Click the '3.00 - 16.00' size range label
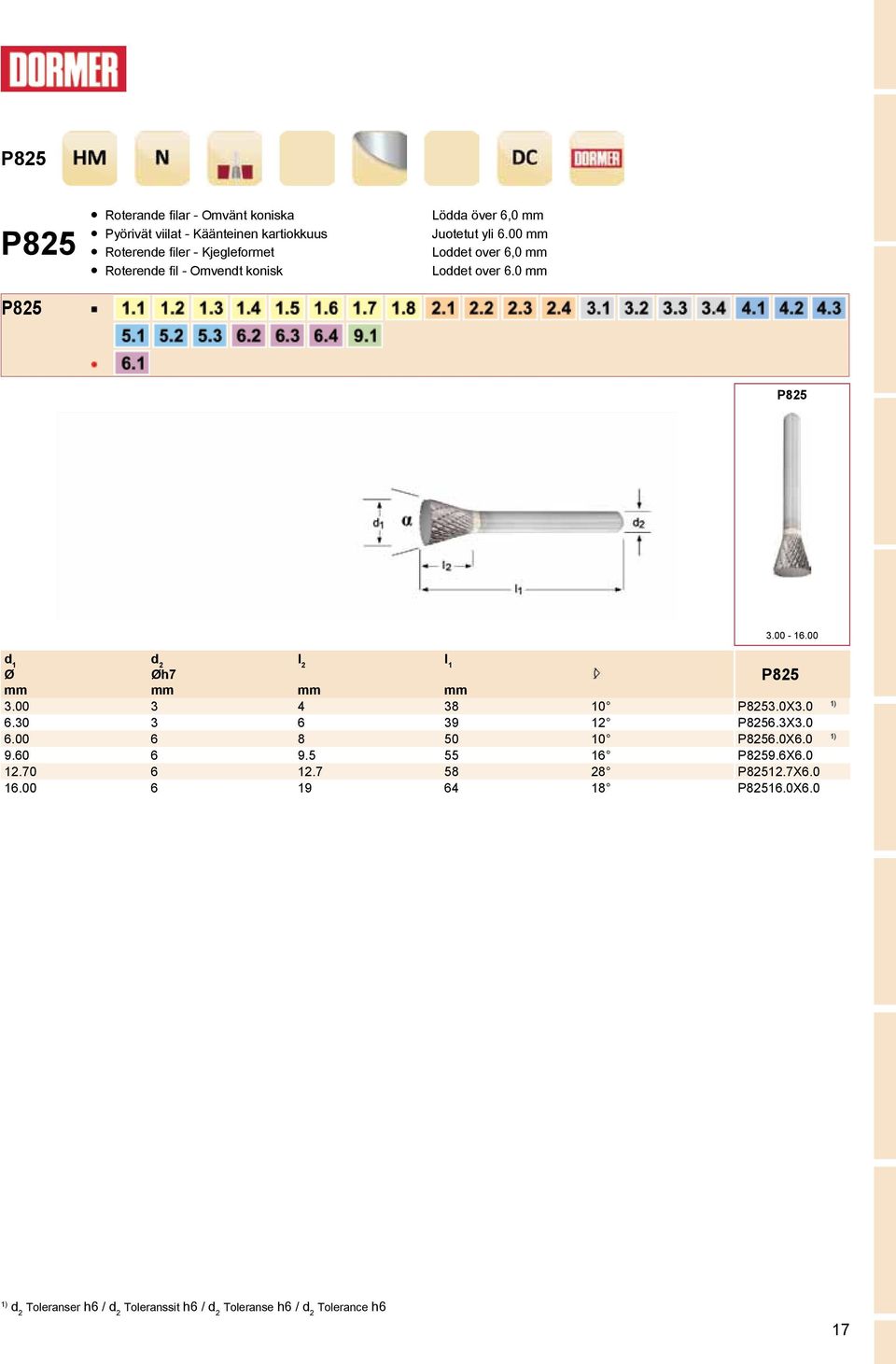The height and width of the screenshot is (1364, 896). 791,636
